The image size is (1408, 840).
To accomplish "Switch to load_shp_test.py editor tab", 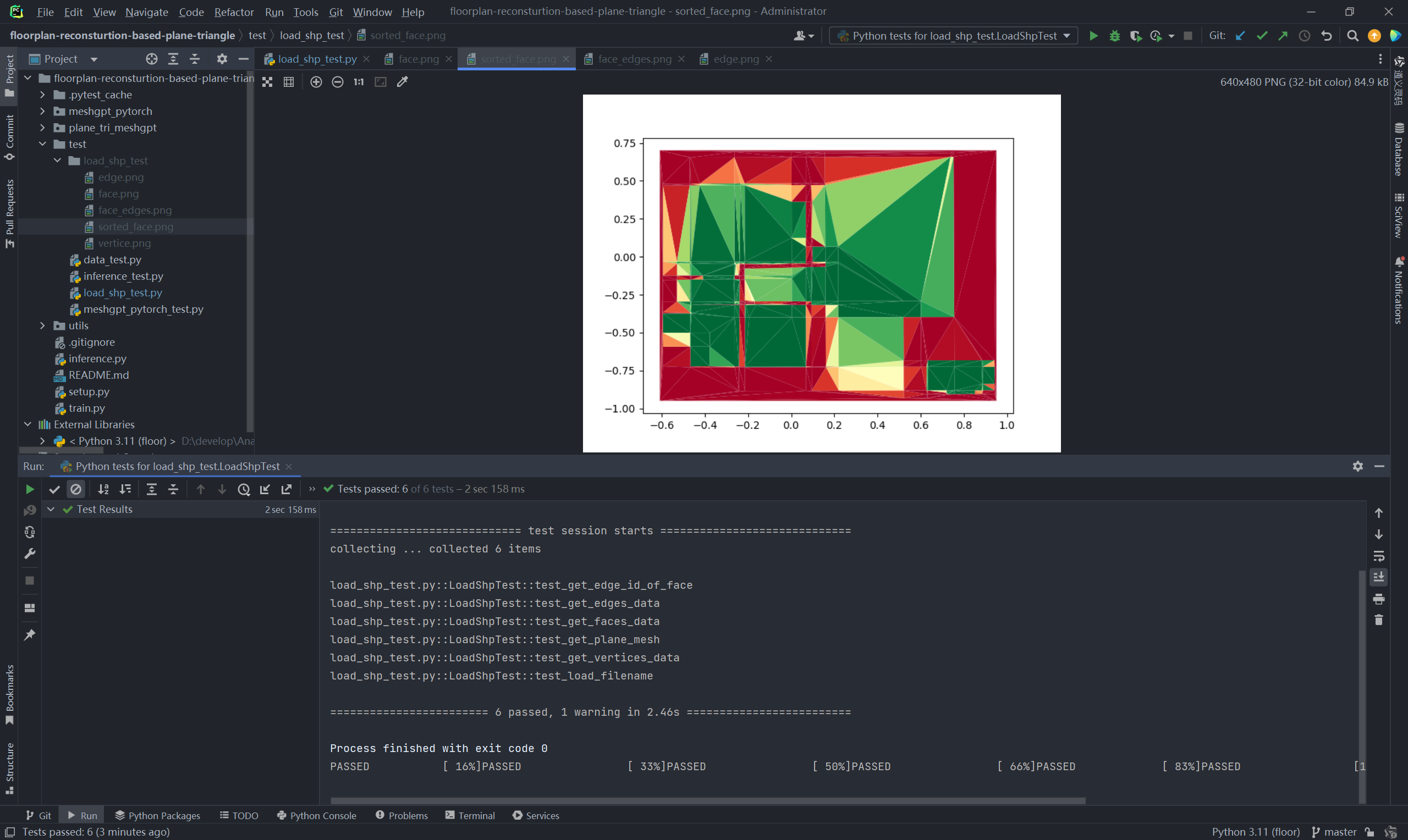I will coord(317,59).
